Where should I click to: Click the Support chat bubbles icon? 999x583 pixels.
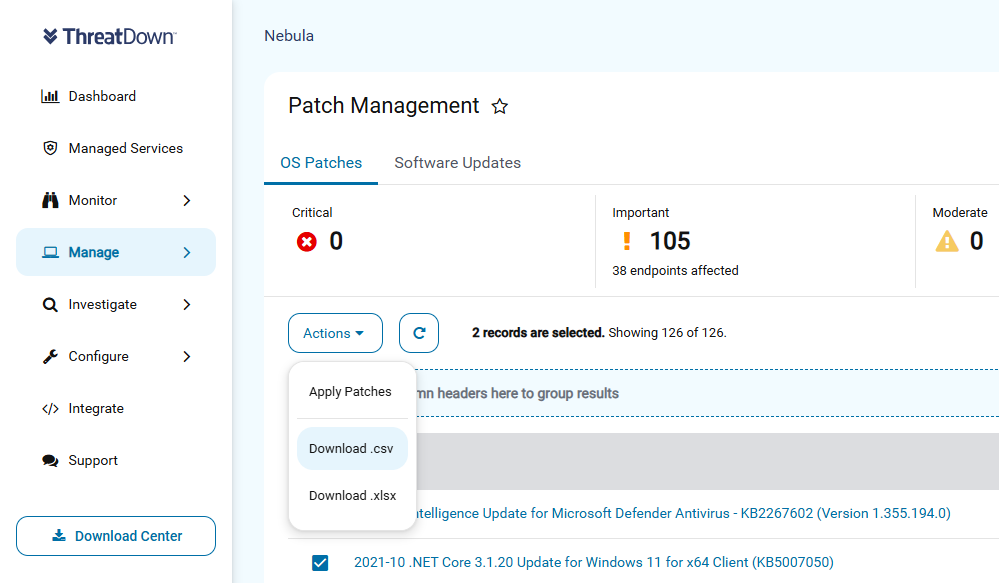tap(50, 460)
